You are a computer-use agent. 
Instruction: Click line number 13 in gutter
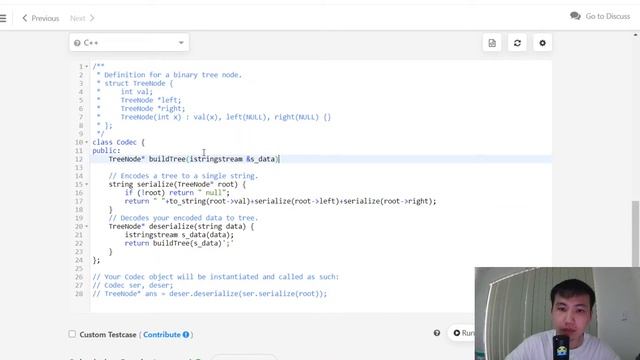pos(79,168)
